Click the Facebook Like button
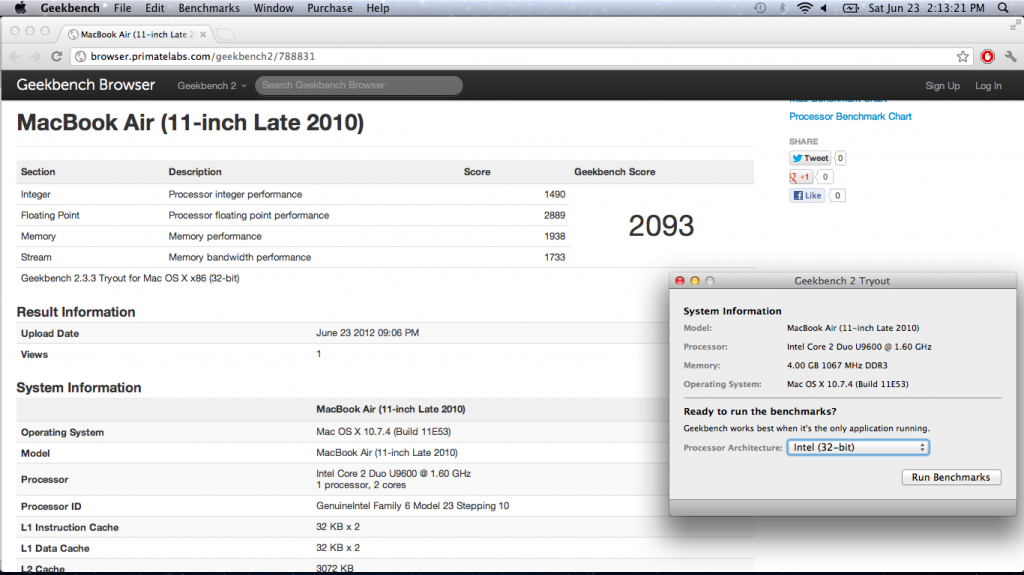Viewport: 1024px width, 575px height. click(807, 195)
